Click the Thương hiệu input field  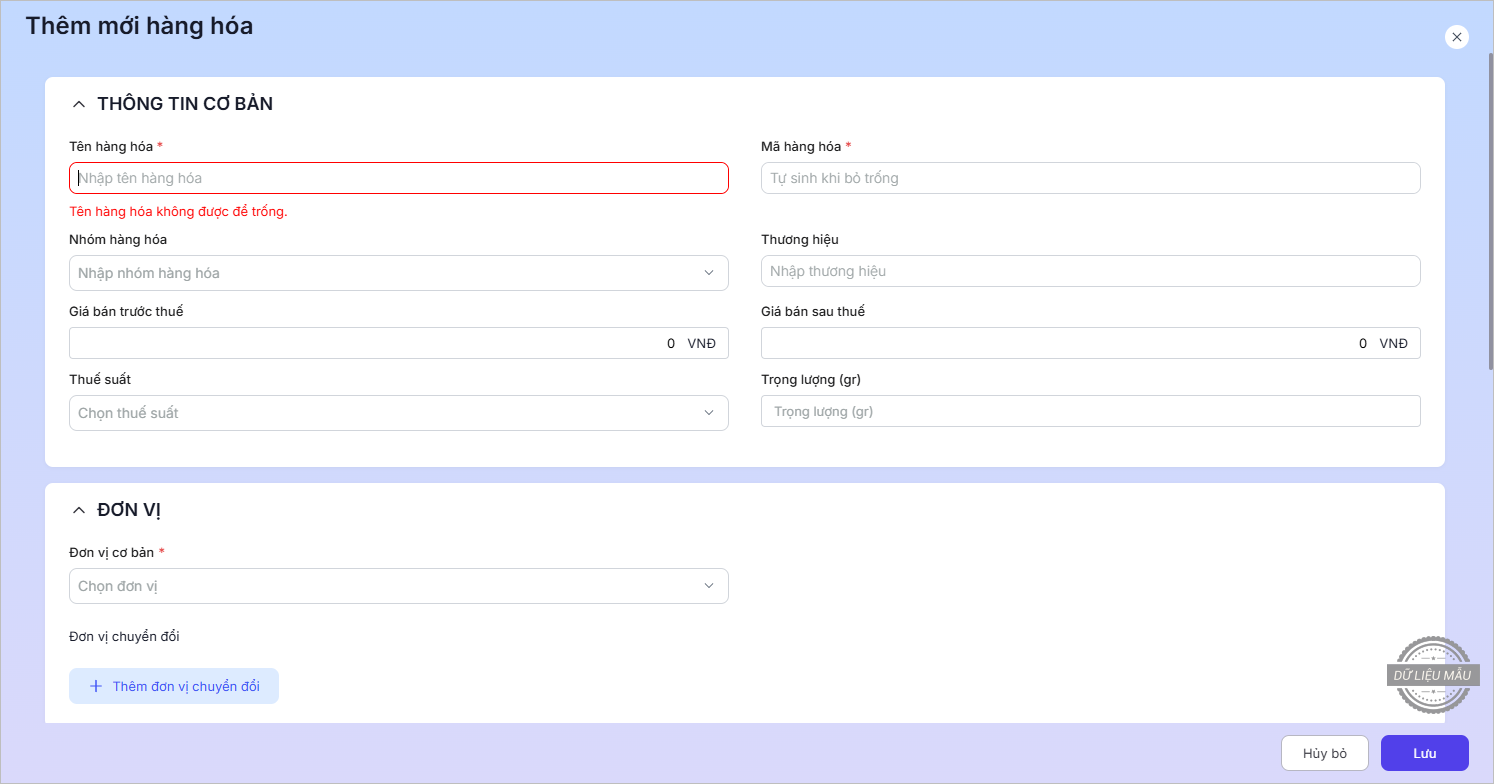tap(1090, 271)
